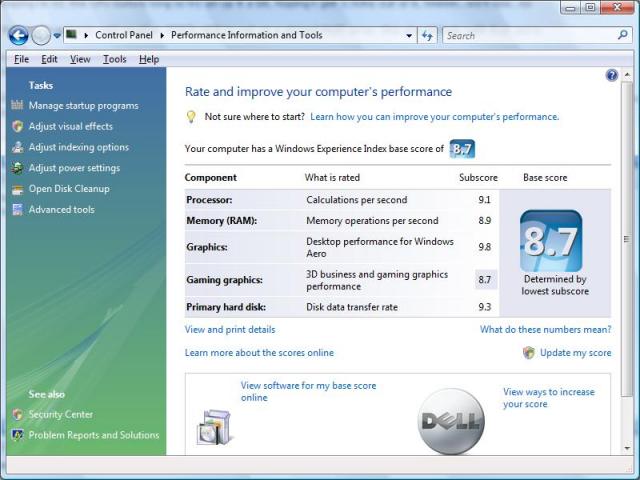Click the Dell logo sphere
The height and width of the screenshot is (480, 640).
click(x=451, y=421)
